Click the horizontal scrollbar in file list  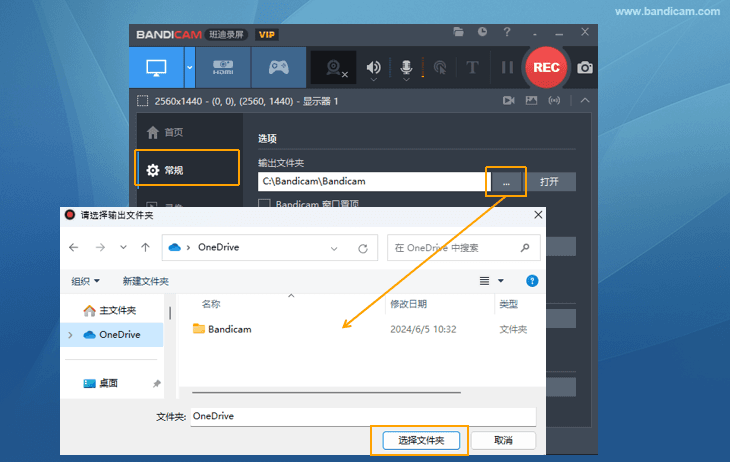326,393
